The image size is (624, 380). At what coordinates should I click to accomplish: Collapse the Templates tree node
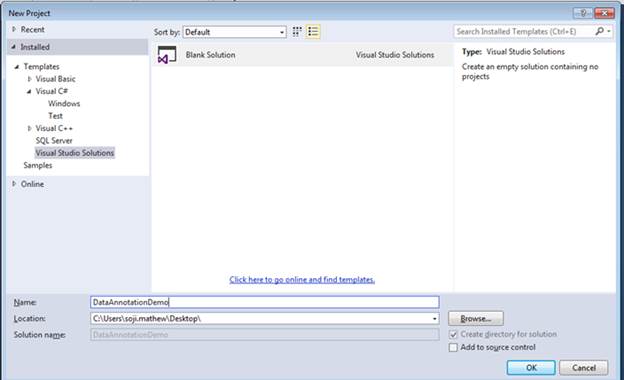pyautogui.click(x=17, y=66)
